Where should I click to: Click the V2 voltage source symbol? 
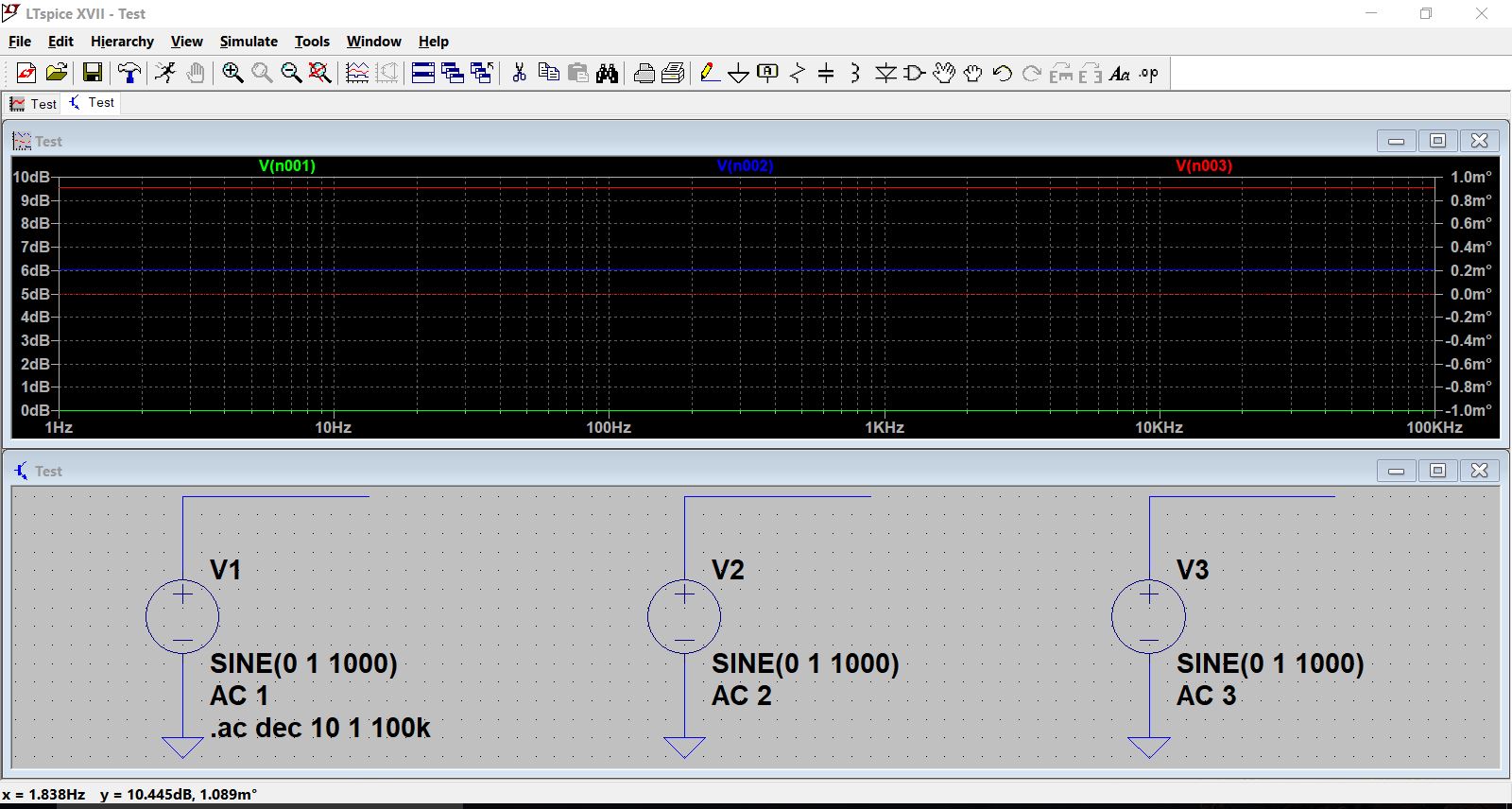684,617
